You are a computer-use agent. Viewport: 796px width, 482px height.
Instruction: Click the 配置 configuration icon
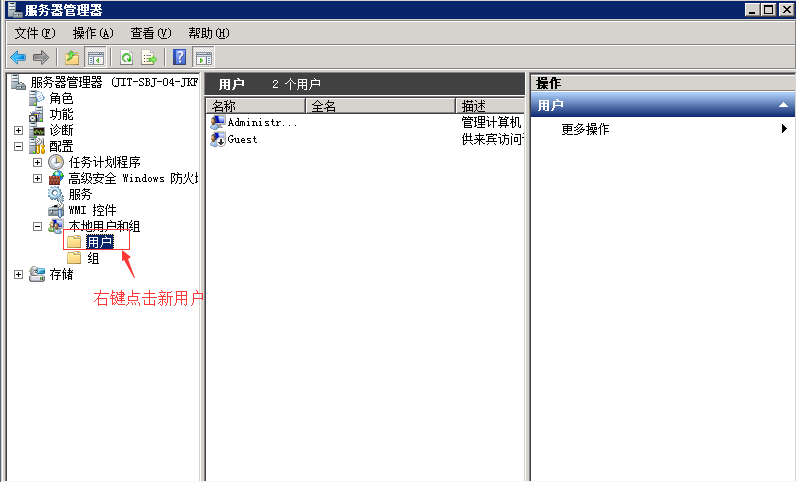click(37, 146)
